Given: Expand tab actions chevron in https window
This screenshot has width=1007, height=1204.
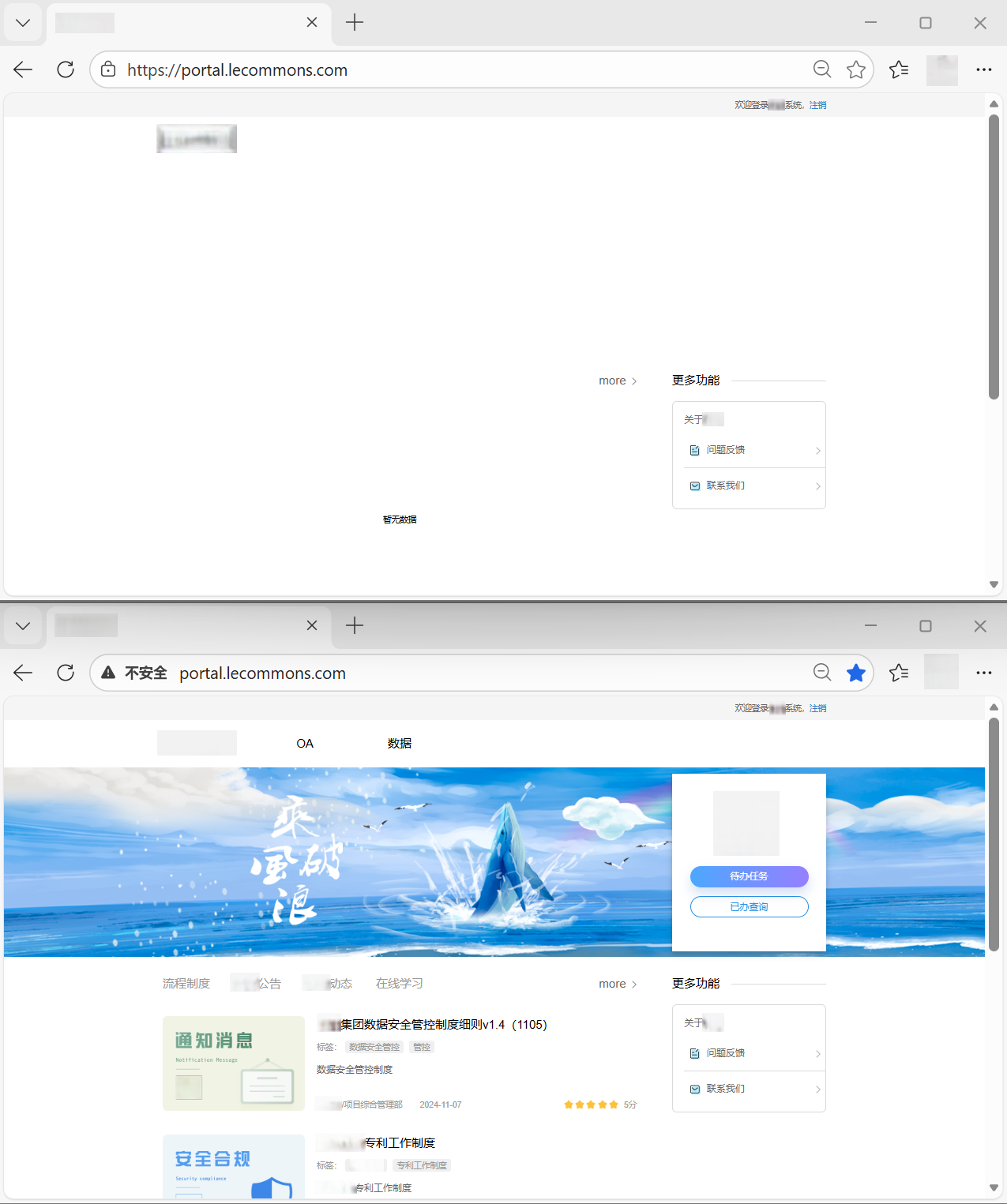Looking at the screenshot, I should click(23, 23).
